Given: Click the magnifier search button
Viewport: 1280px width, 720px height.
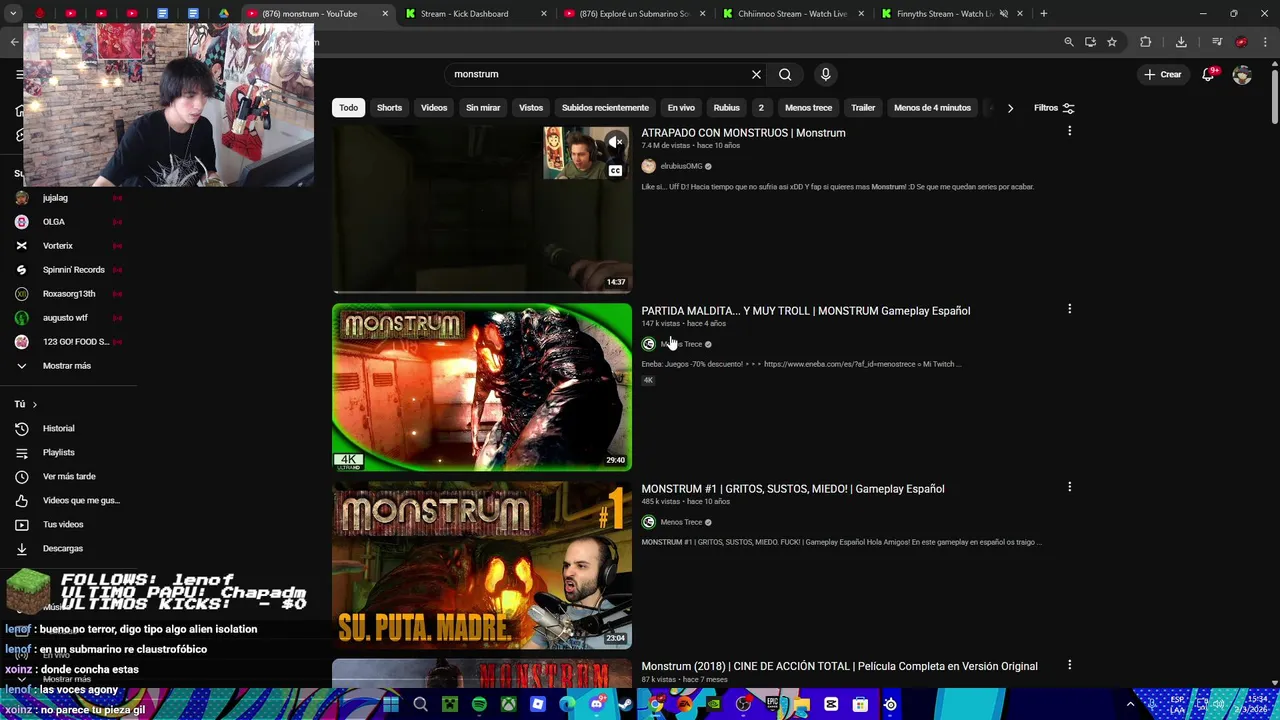Looking at the screenshot, I should tap(785, 74).
